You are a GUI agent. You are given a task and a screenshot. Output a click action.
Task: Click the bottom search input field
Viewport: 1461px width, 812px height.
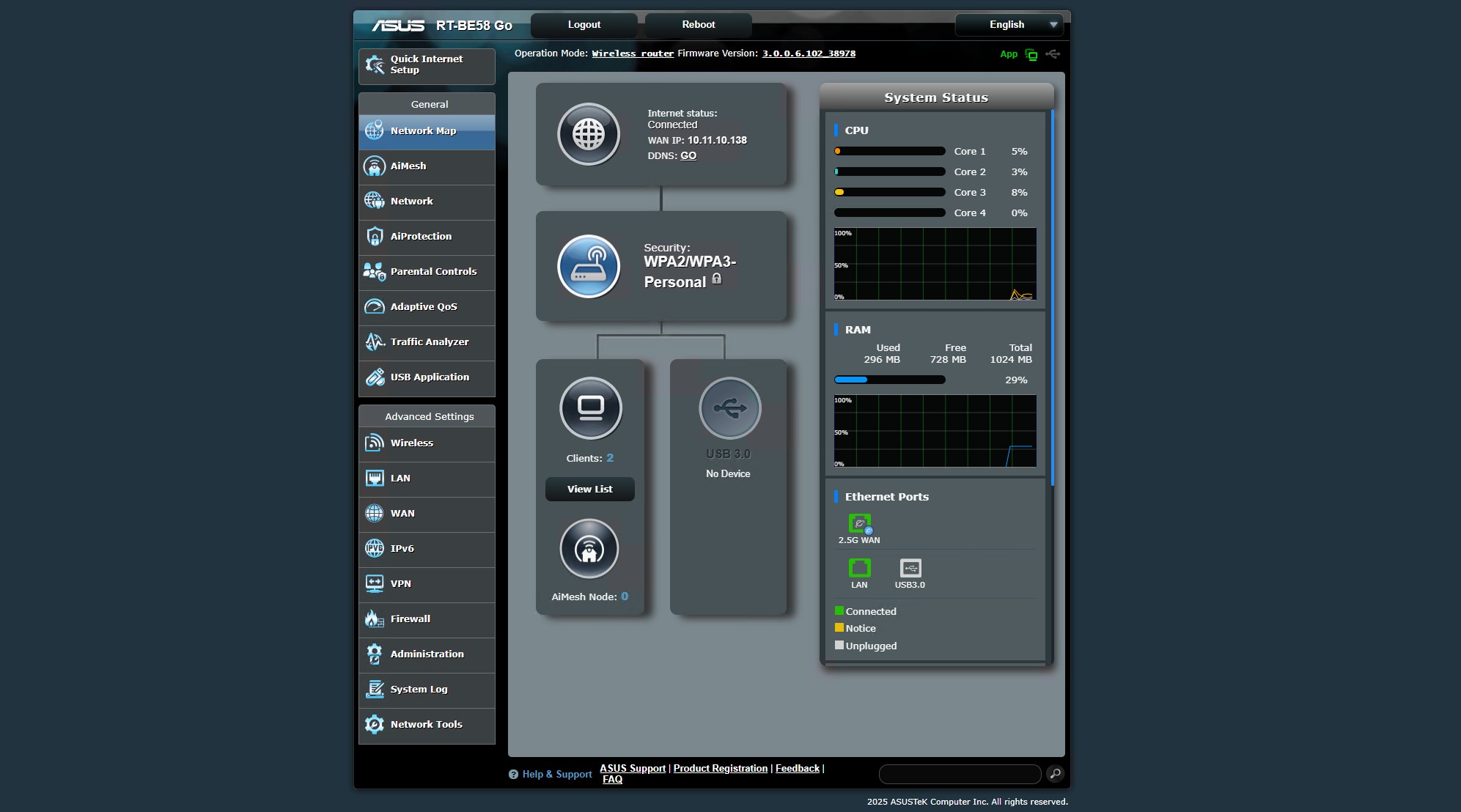959,774
